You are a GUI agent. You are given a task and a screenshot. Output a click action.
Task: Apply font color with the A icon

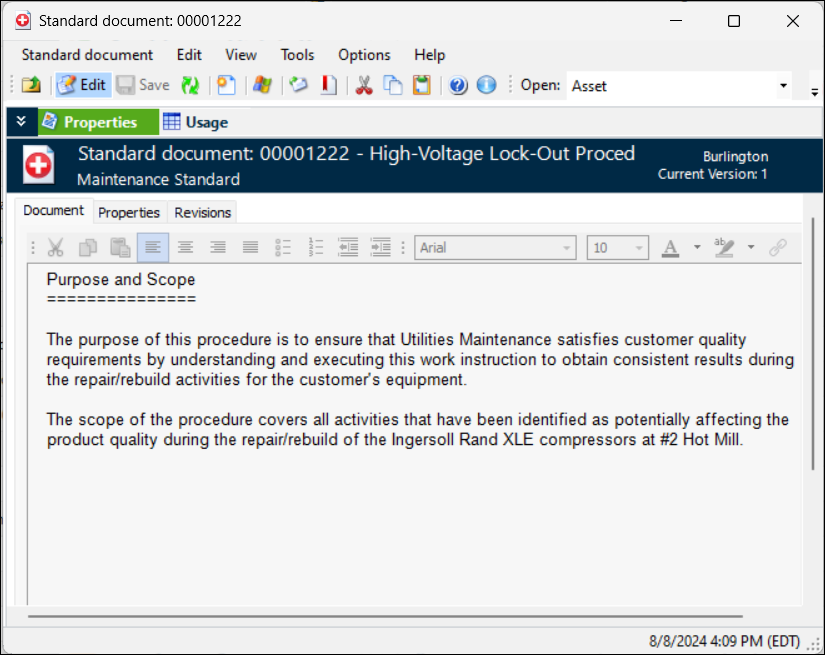point(670,247)
